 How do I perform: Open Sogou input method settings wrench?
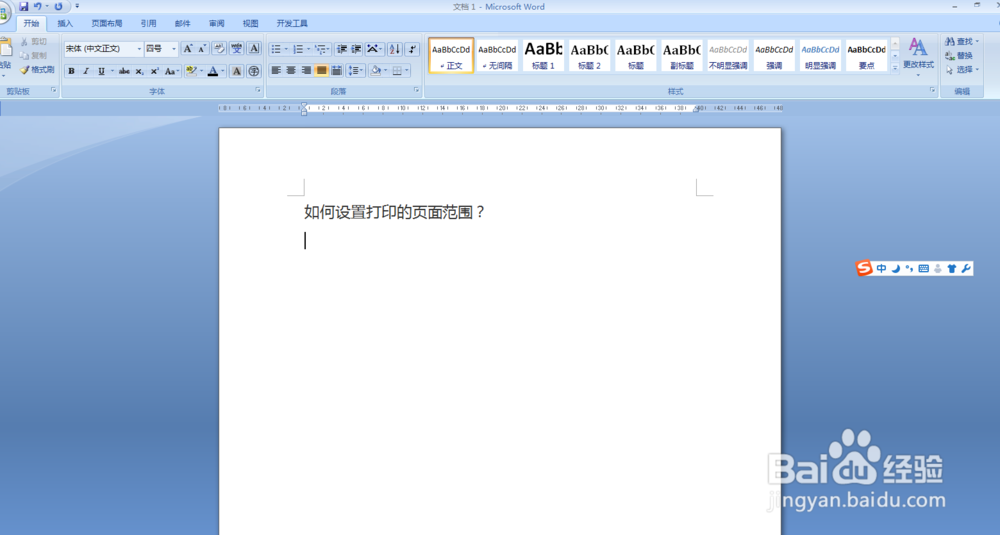tap(966, 268)
